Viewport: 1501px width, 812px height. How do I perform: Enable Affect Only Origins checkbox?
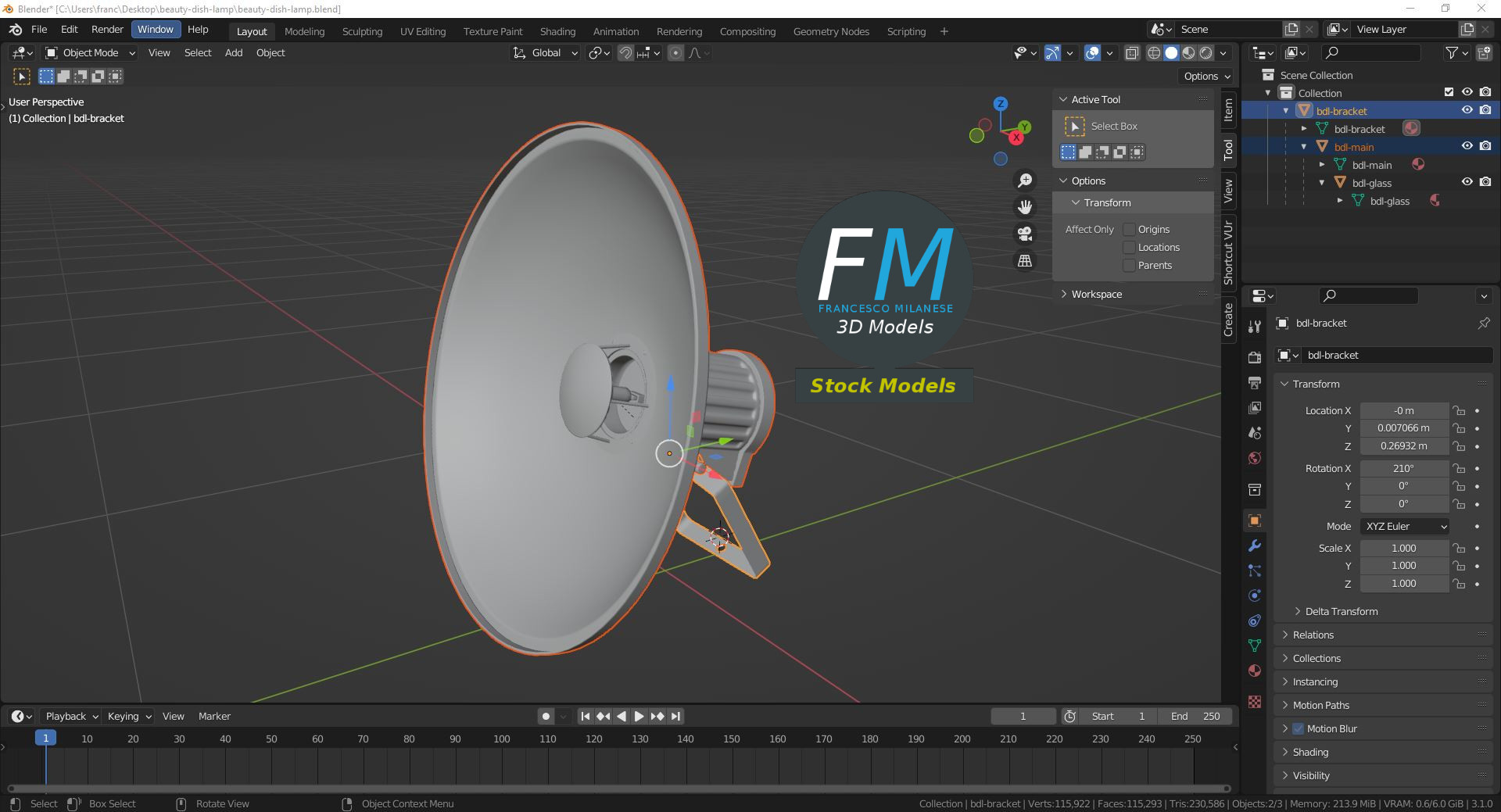click(1129, 230)
